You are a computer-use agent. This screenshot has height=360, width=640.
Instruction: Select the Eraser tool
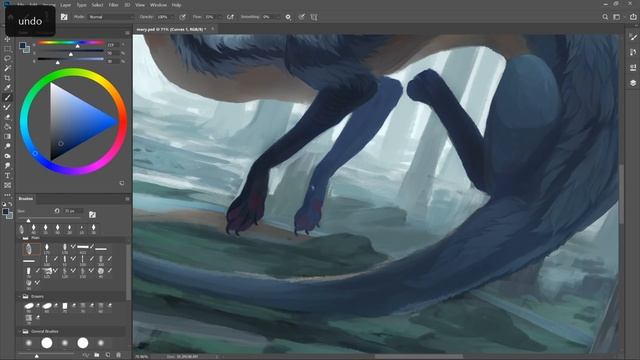[x=7, y=117]
